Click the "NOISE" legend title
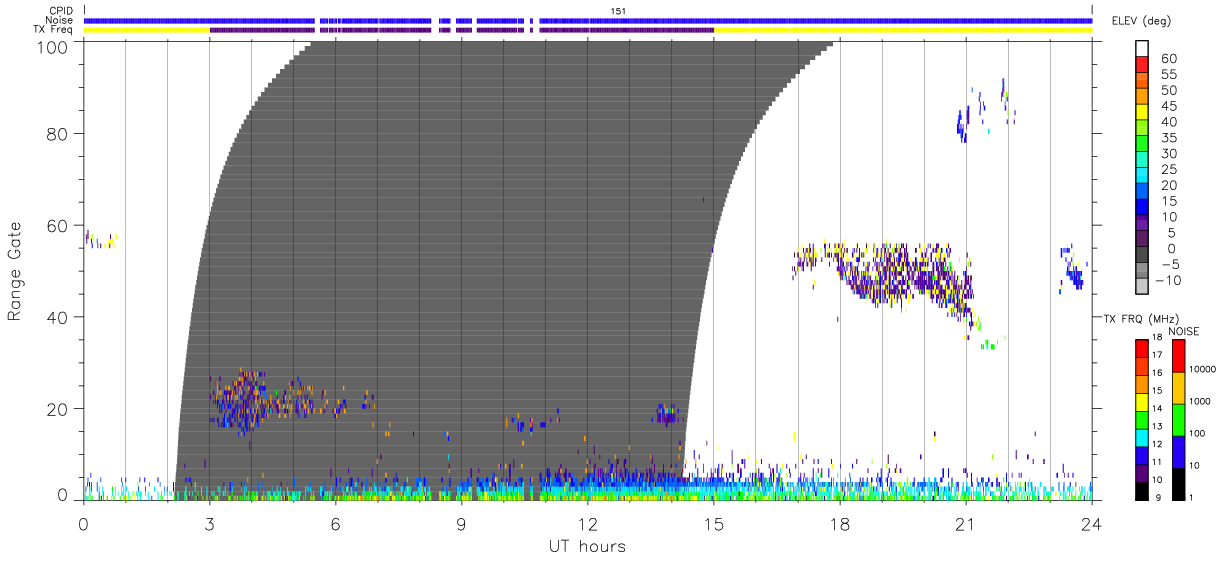The image size is (1228, 567). 1184,331
